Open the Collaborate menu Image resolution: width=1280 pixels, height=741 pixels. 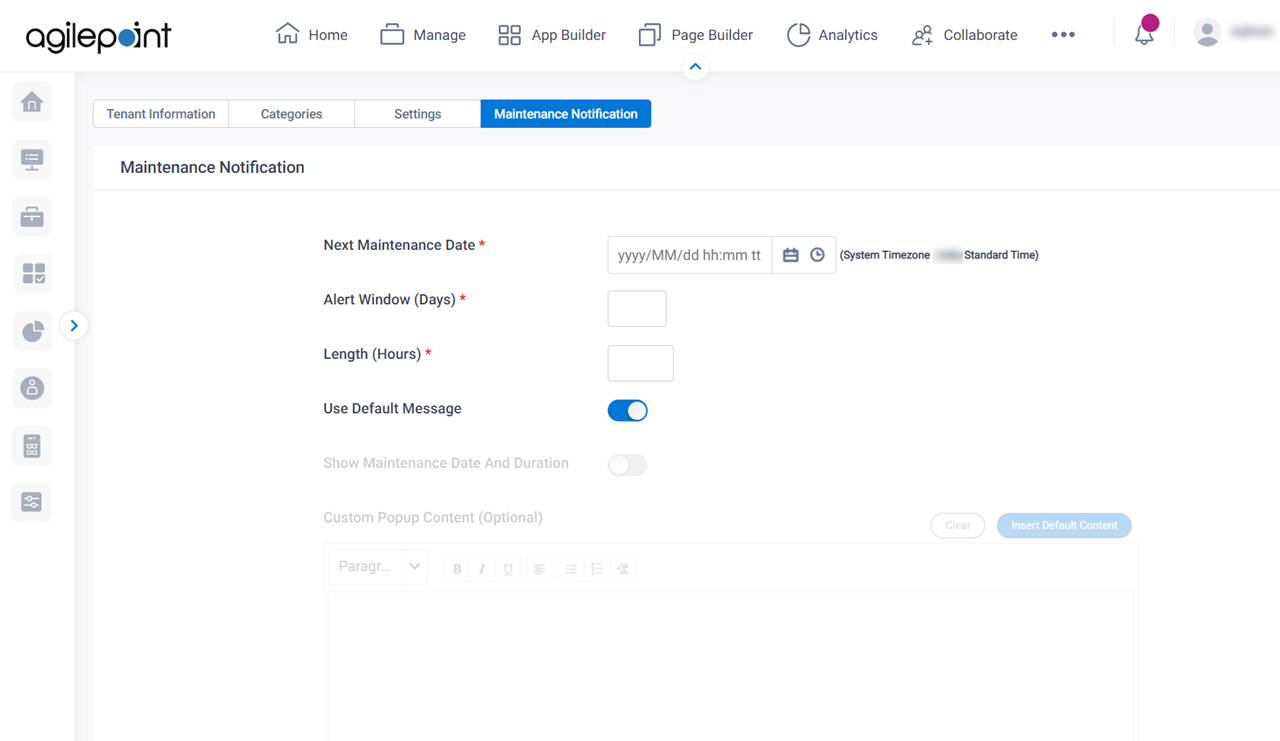[965, 35]
